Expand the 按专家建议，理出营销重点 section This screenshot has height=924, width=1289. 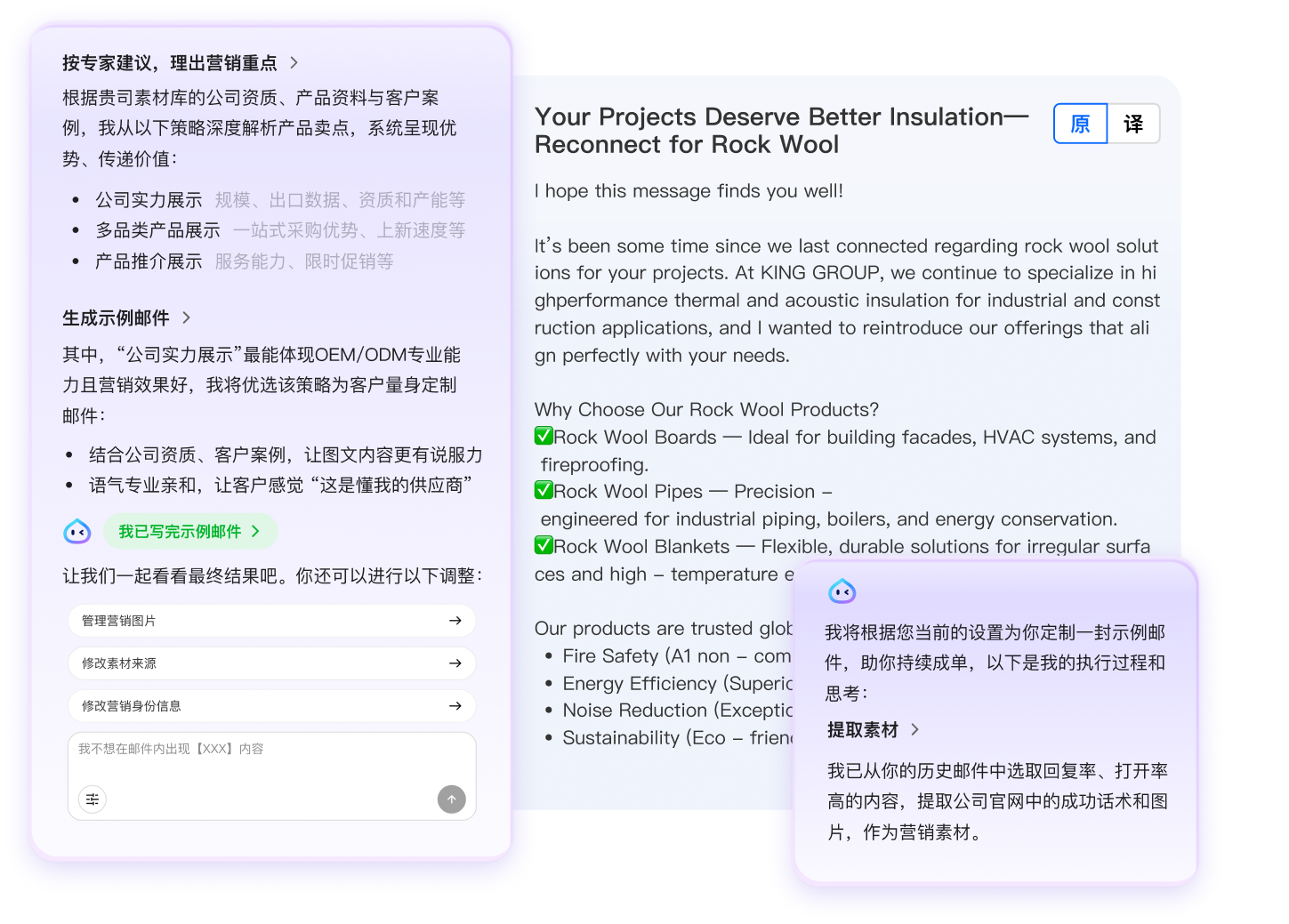point(178,62)
